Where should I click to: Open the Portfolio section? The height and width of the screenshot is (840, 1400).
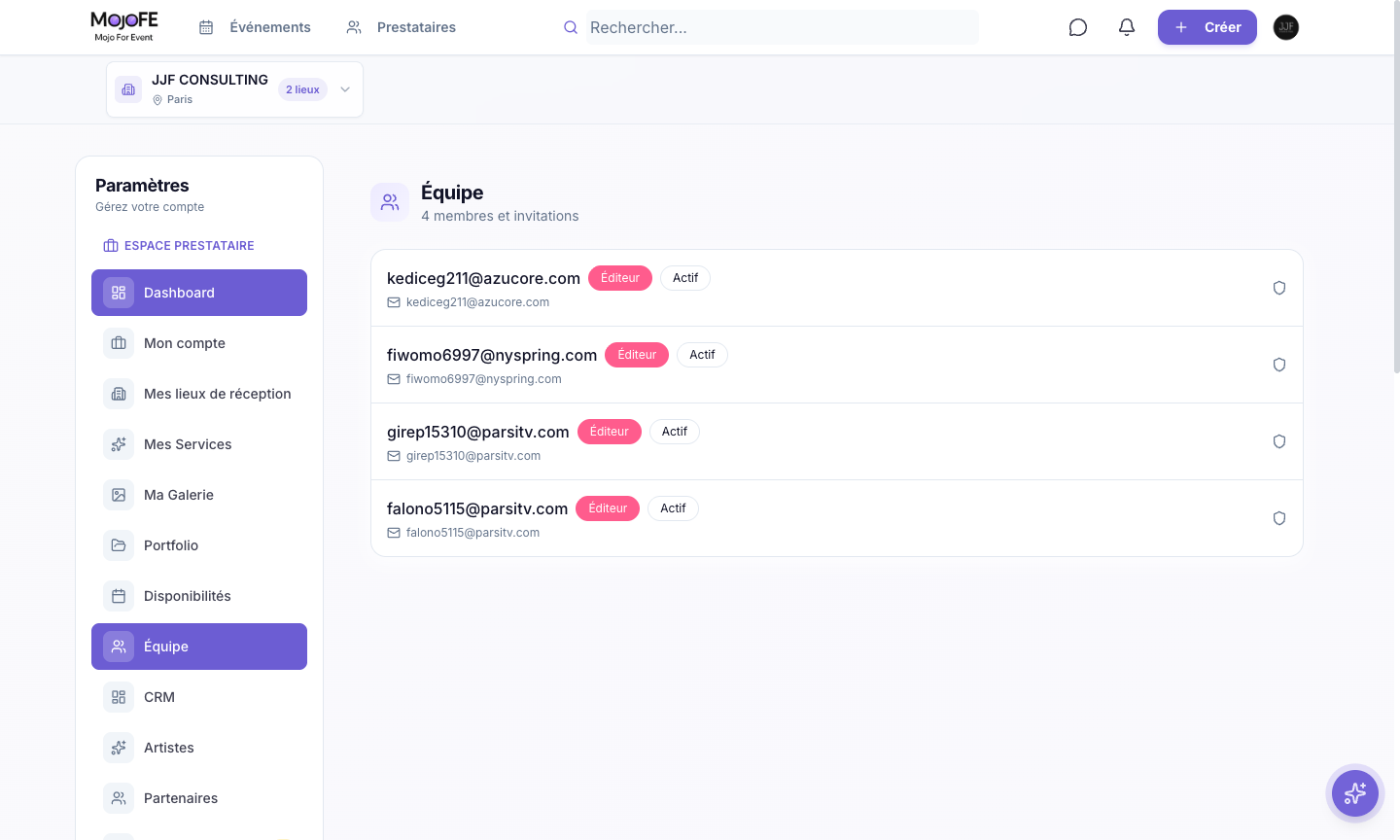click(199, 545)
